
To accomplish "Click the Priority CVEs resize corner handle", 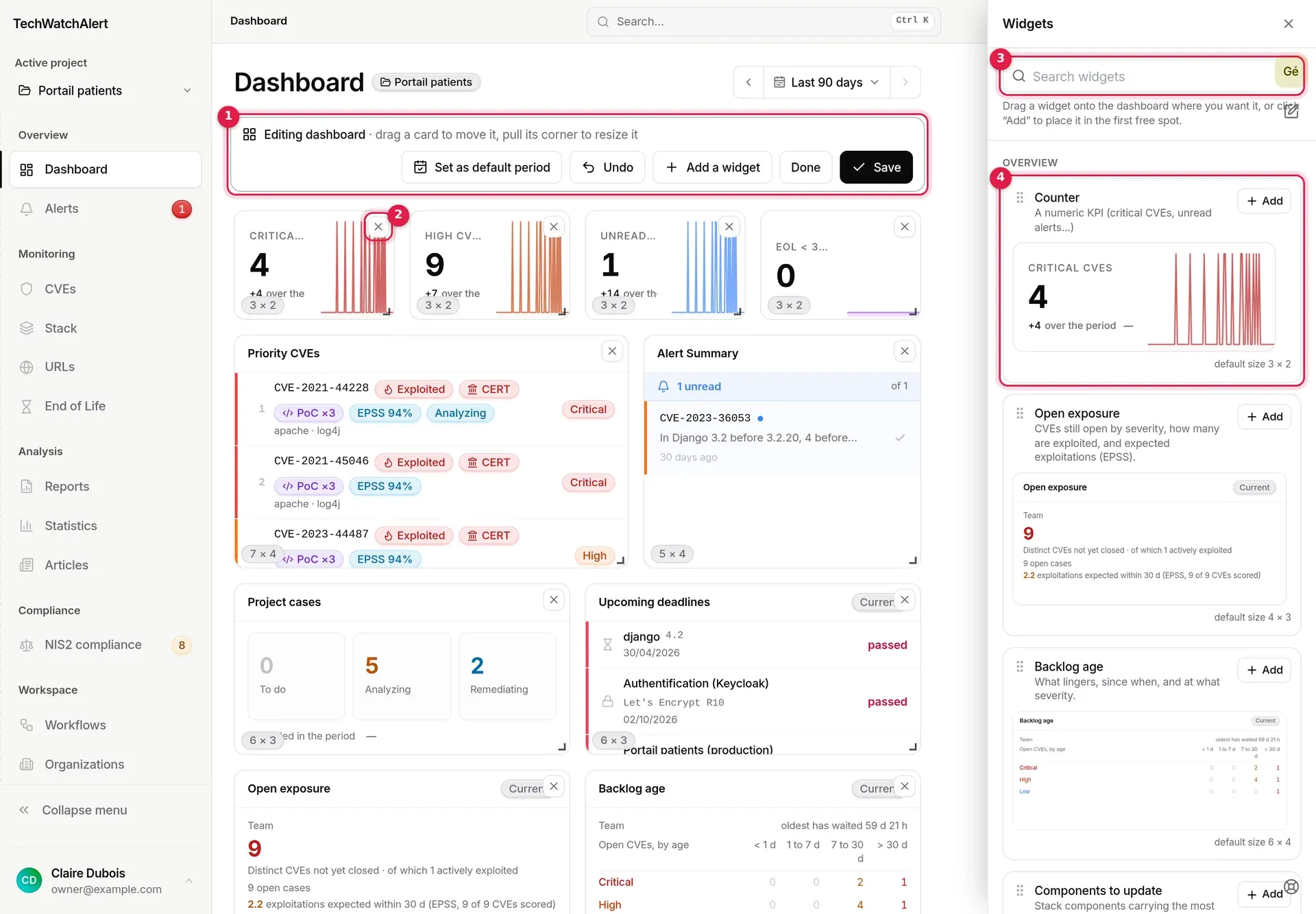I will pyautogui.click(x=620, y=560).
